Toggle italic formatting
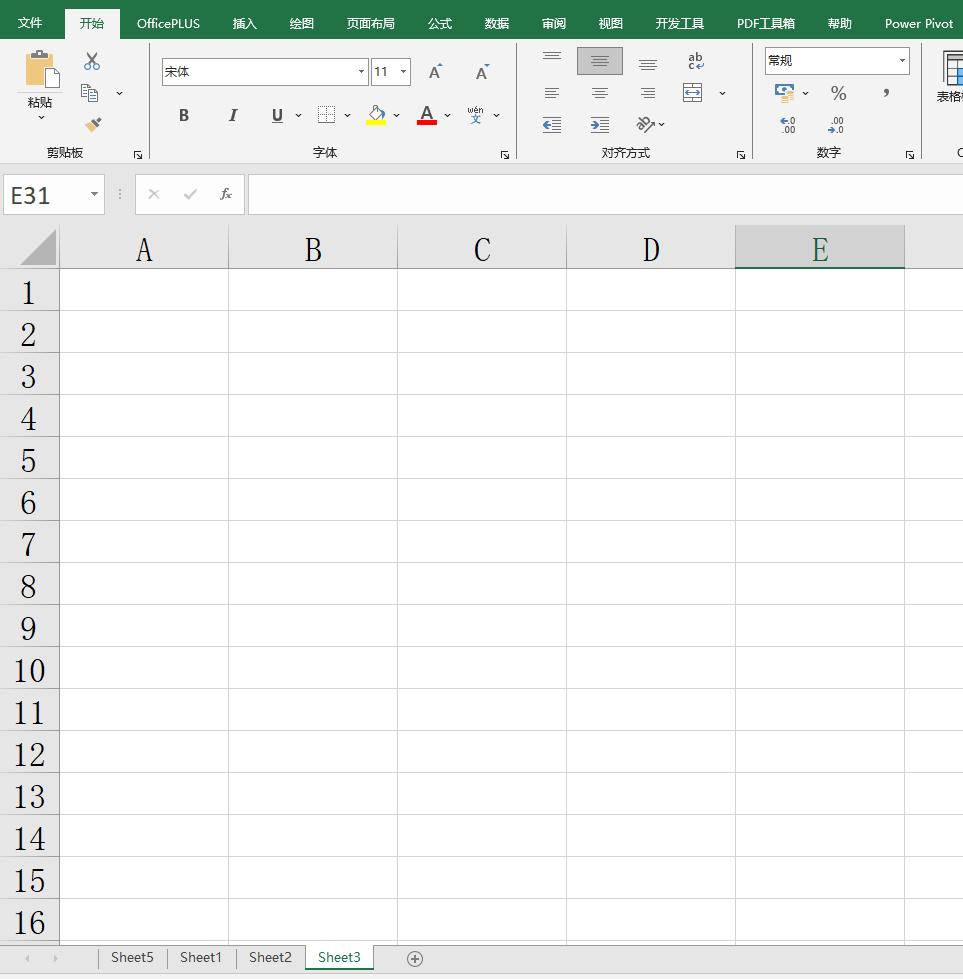The image size is (963, 979). click(232, 115)
